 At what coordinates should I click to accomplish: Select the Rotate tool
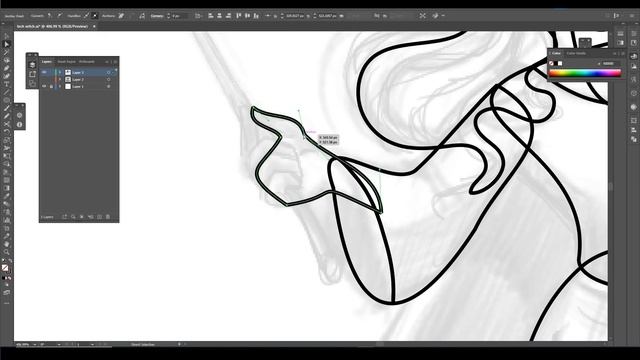(6, 132)
